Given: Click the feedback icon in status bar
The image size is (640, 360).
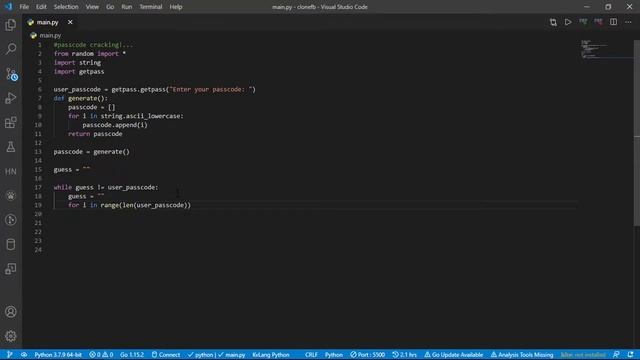Looking at the screenshot, I should pyautogui.click(x=616, y=355).
